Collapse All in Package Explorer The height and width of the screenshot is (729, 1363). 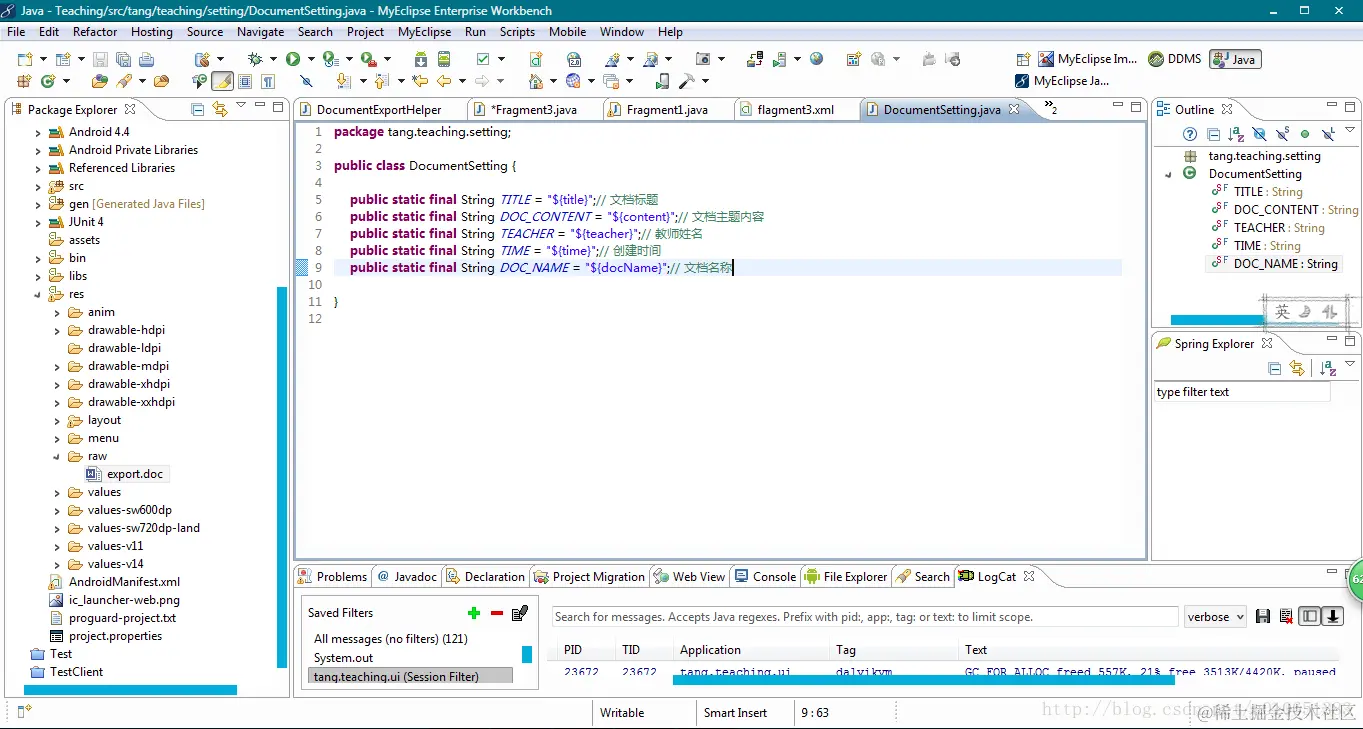(198, 109)
